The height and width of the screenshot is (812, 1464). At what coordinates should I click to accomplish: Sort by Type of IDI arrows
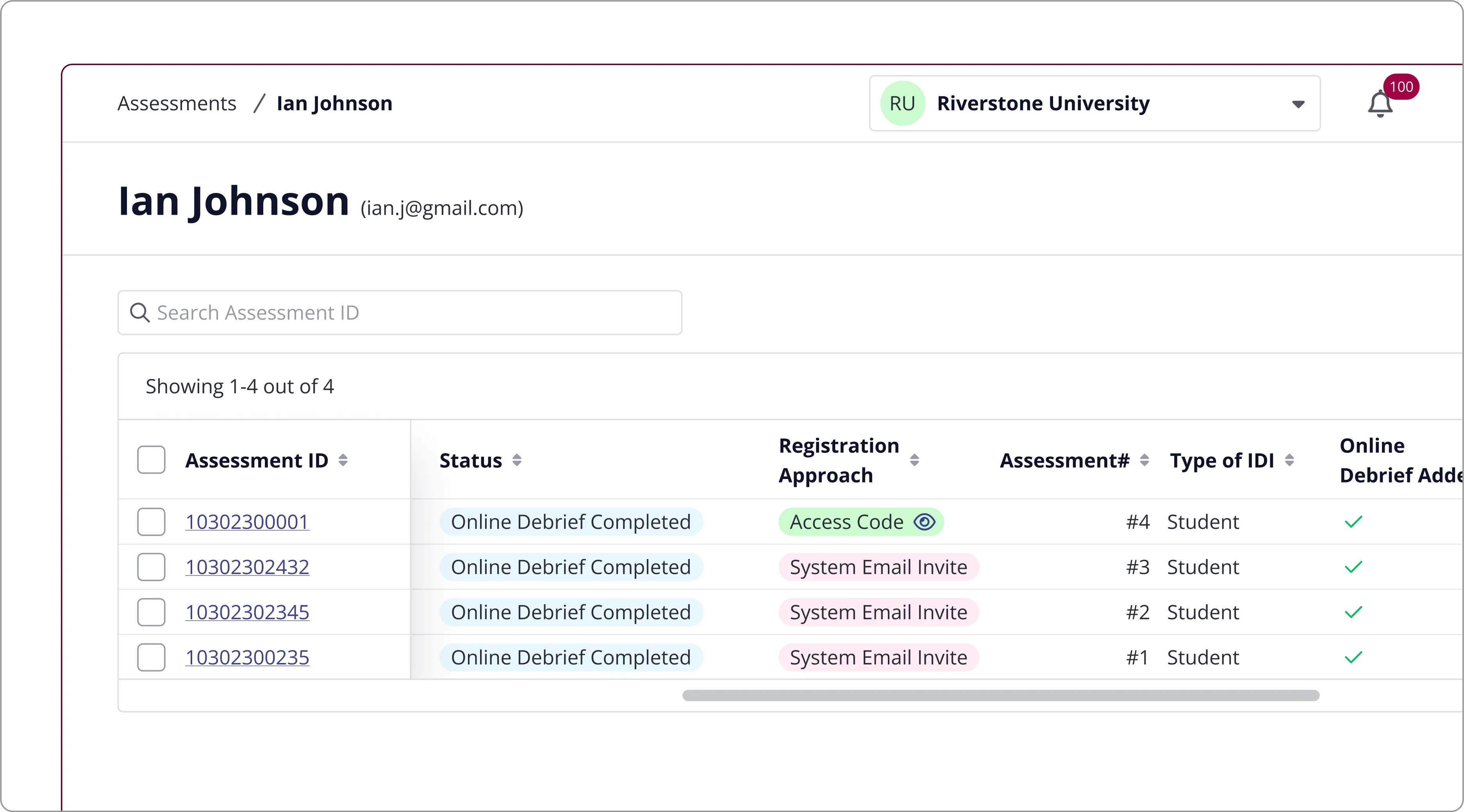[x=1289, y=460]
